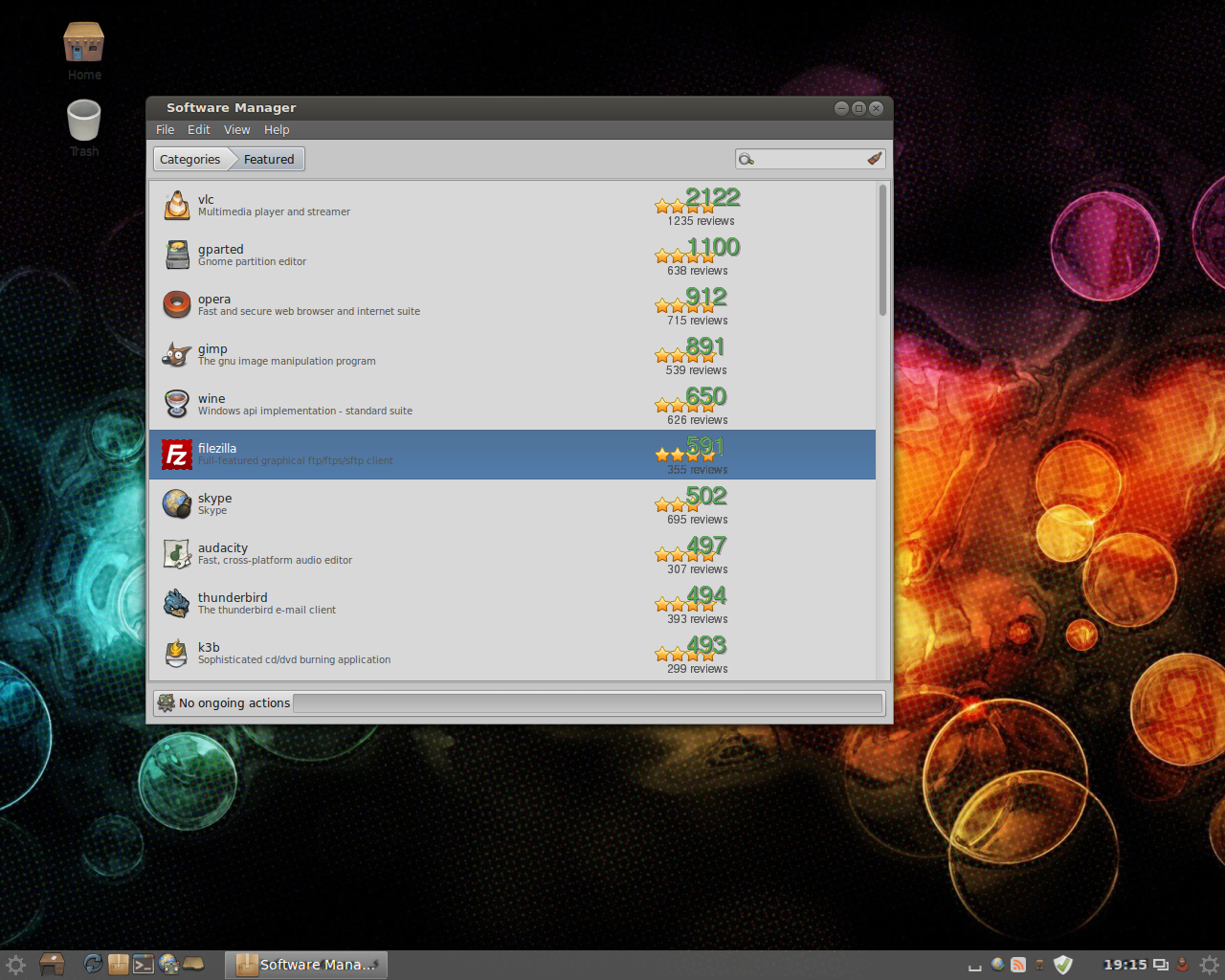1225x980 pixels.
Task: Open the Trash desktop icon
Action: (84, 121)
